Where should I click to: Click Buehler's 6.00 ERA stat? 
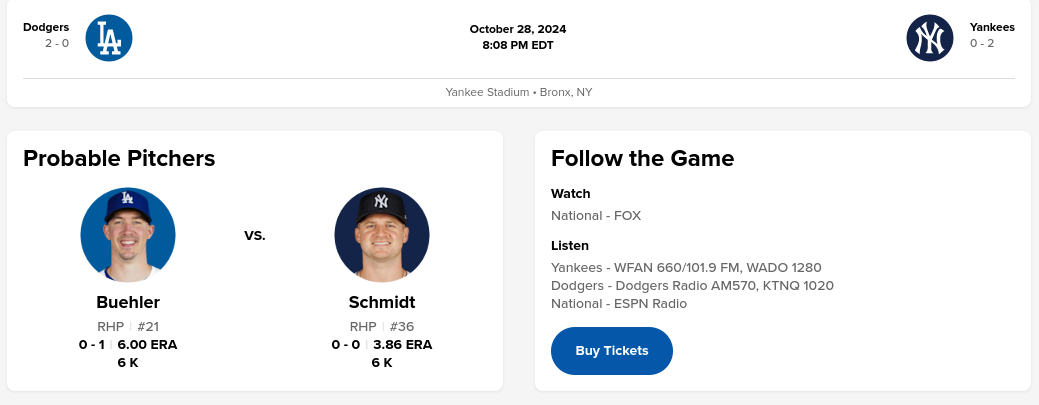147,345
